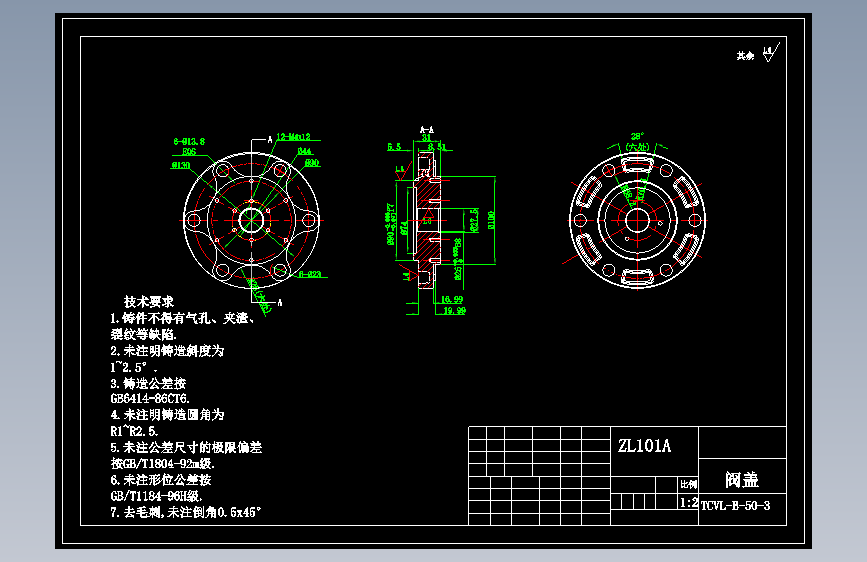
Task: Click the lower section-cut marker "A" on left view
Action: coord(280,303)
